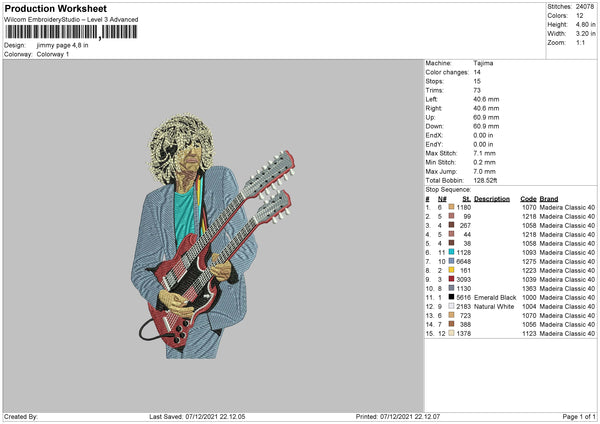Click the blue swatch in stop row 7

click(451, 261)
